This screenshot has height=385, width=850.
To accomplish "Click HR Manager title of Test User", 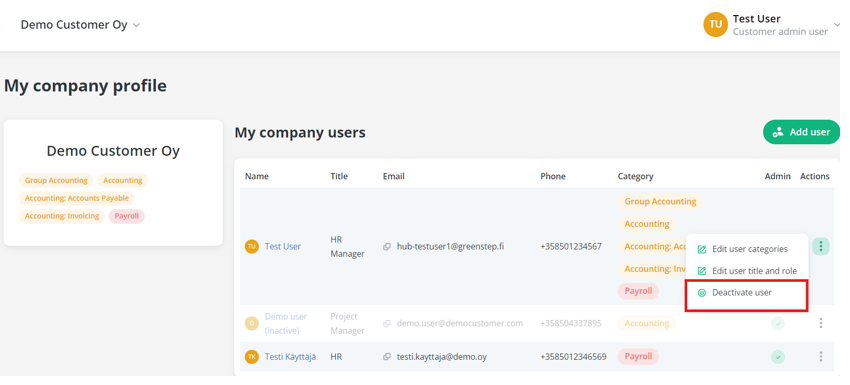I will click(347, 247).
